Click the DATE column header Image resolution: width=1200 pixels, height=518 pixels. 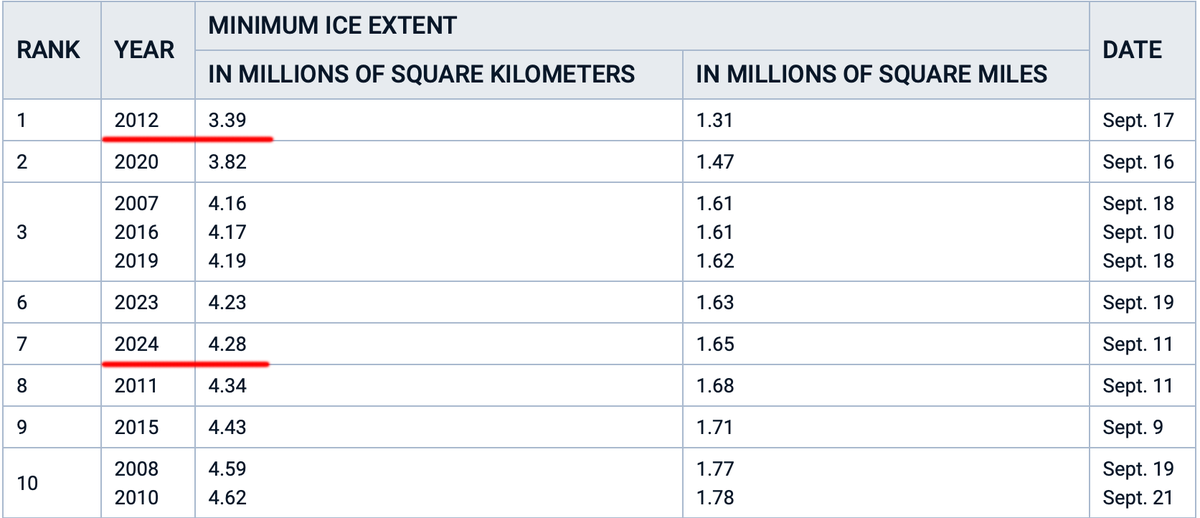pyautogui.click(x=1132, y=50)
